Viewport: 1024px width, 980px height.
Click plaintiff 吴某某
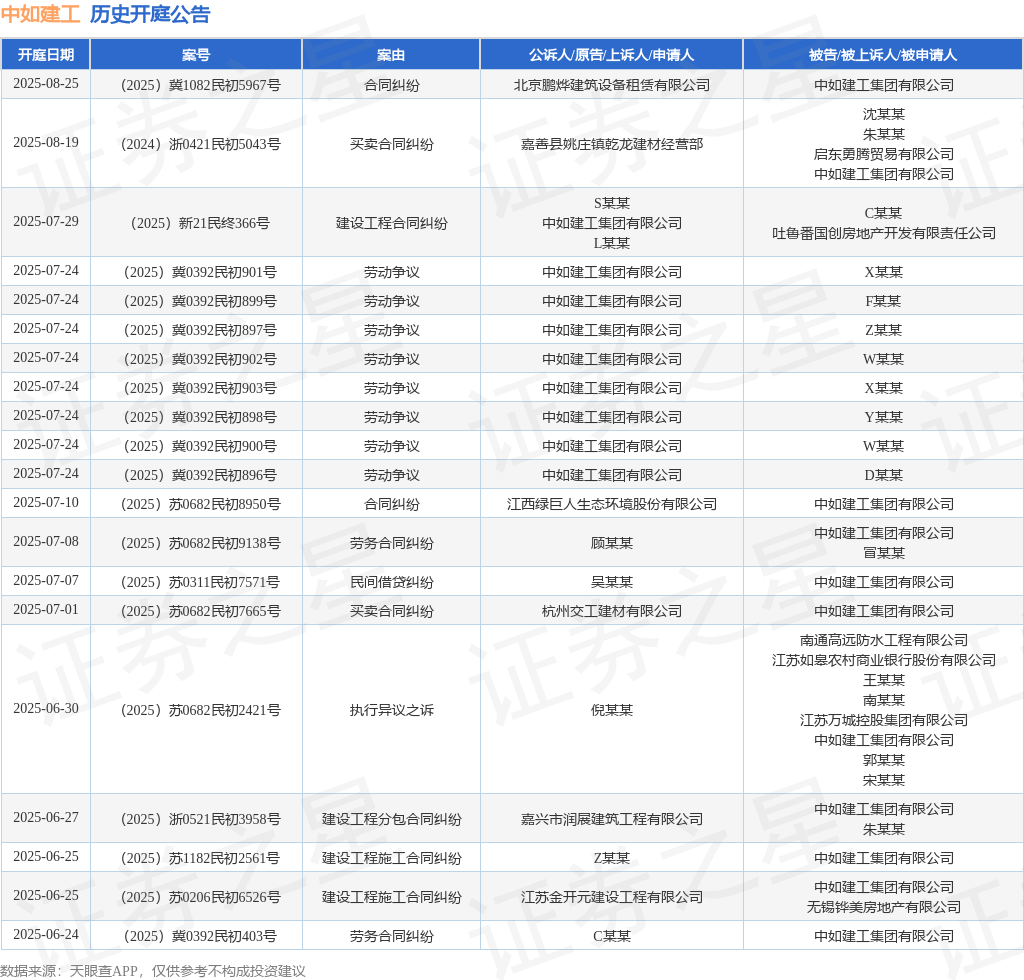point(611,582)
